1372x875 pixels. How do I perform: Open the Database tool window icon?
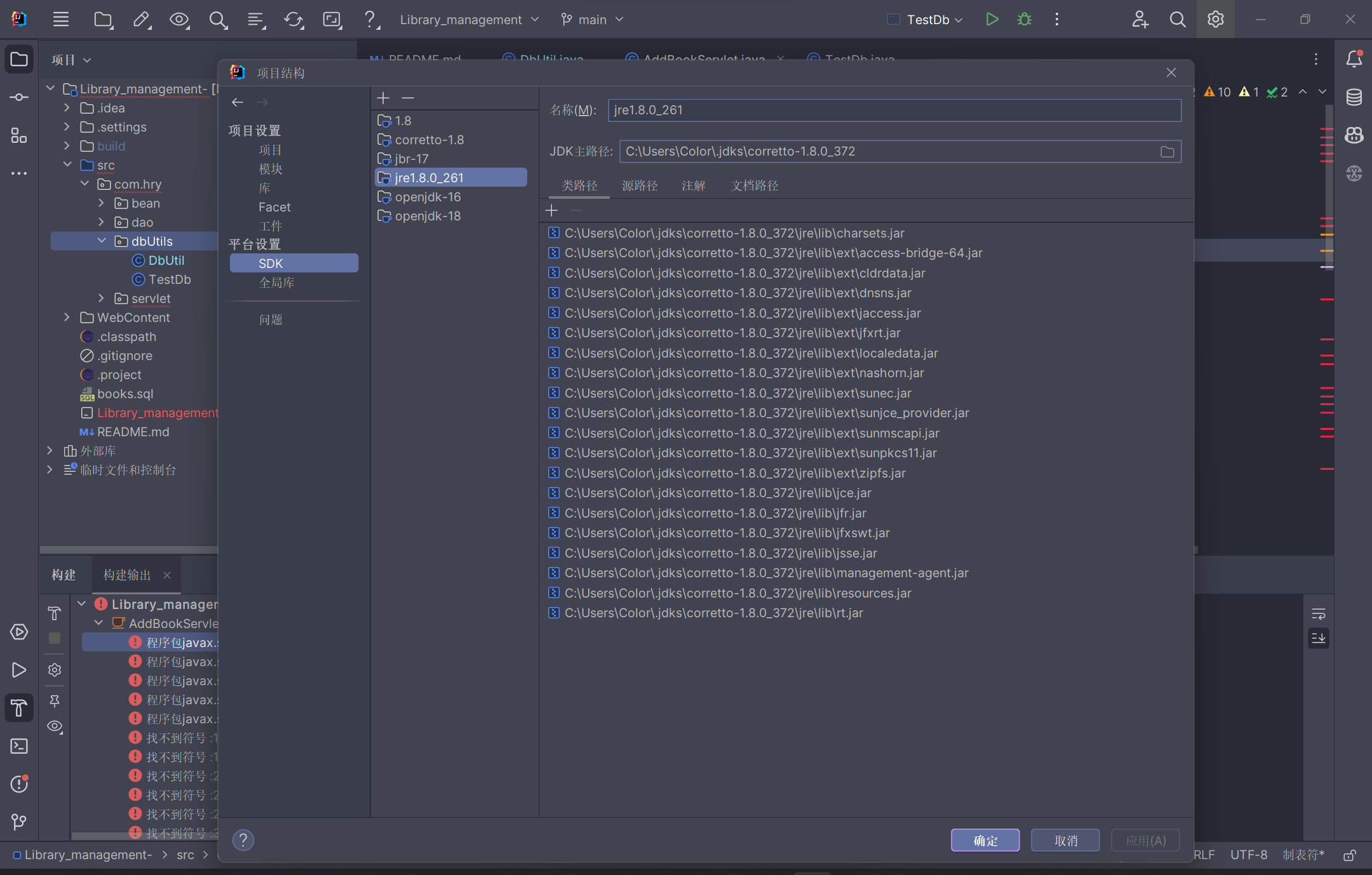[1354, 97]
